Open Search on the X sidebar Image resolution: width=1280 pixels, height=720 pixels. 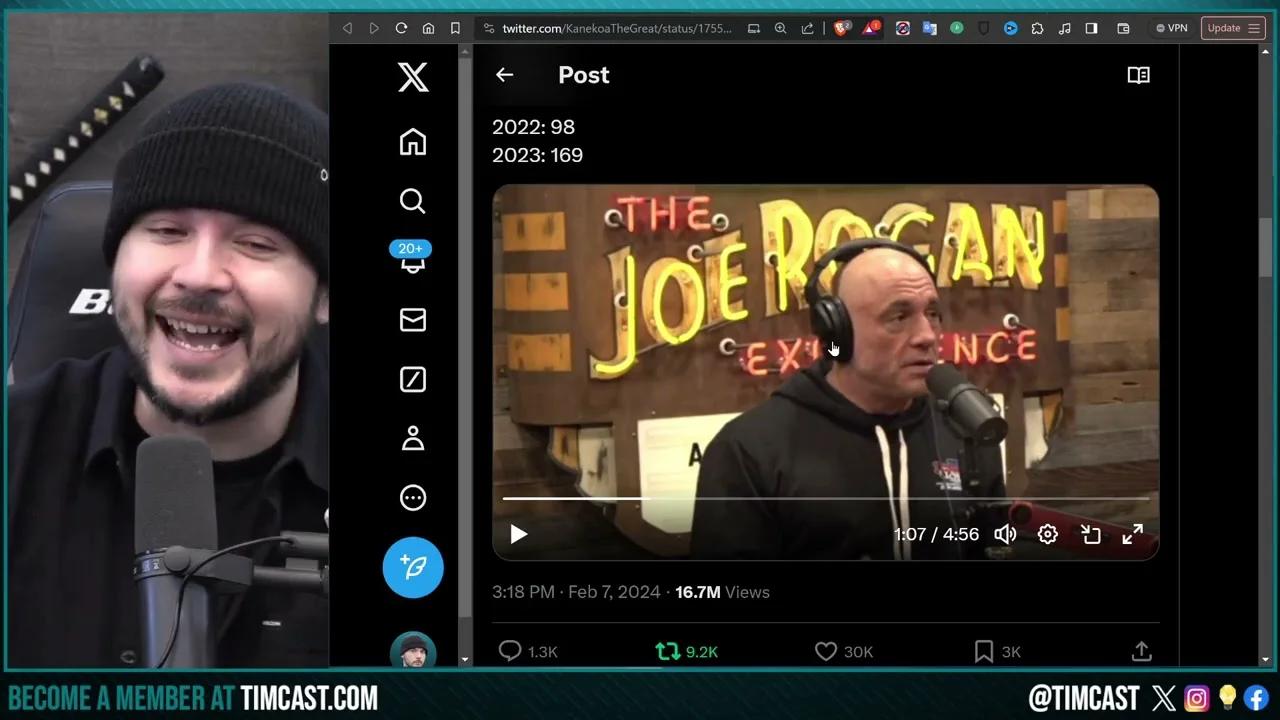point(413,201)
